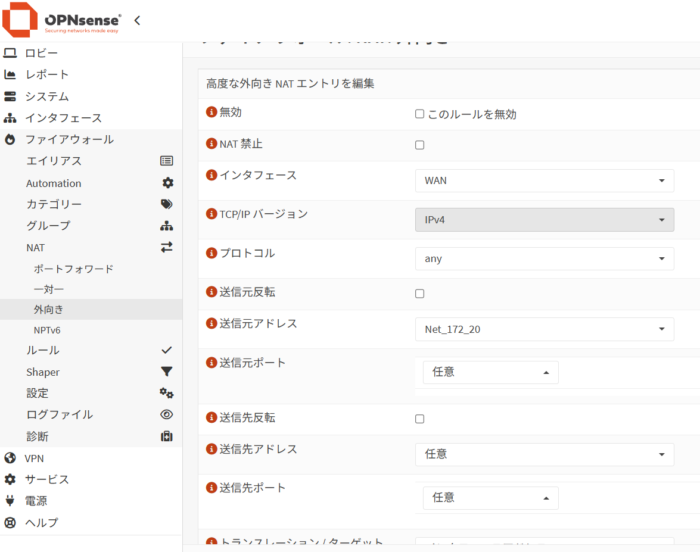Click the info icon beside NAT 禁止
Screen dimensions: 700x552
click(211, 145)
